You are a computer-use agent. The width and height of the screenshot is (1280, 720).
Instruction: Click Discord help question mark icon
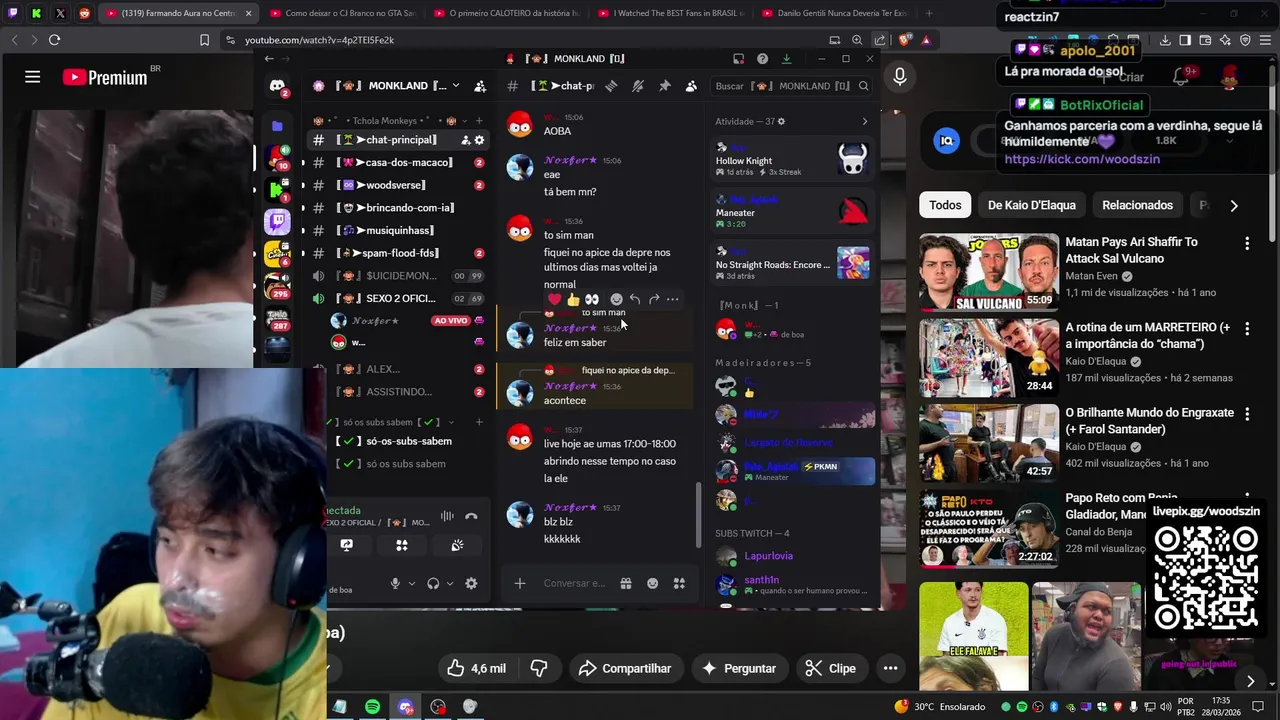762,59
